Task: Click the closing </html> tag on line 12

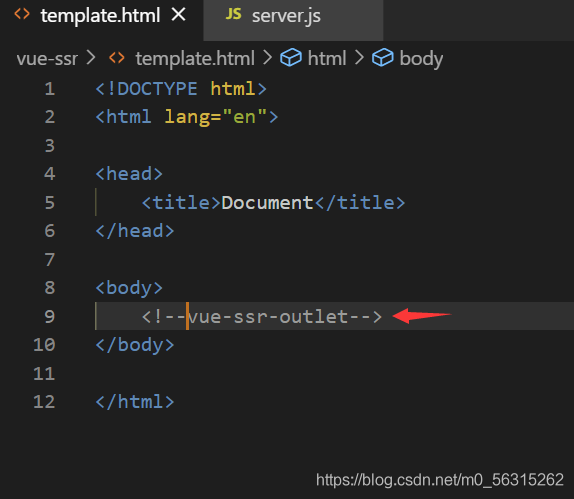Action: pyautogui.click(x=135, y=402)
